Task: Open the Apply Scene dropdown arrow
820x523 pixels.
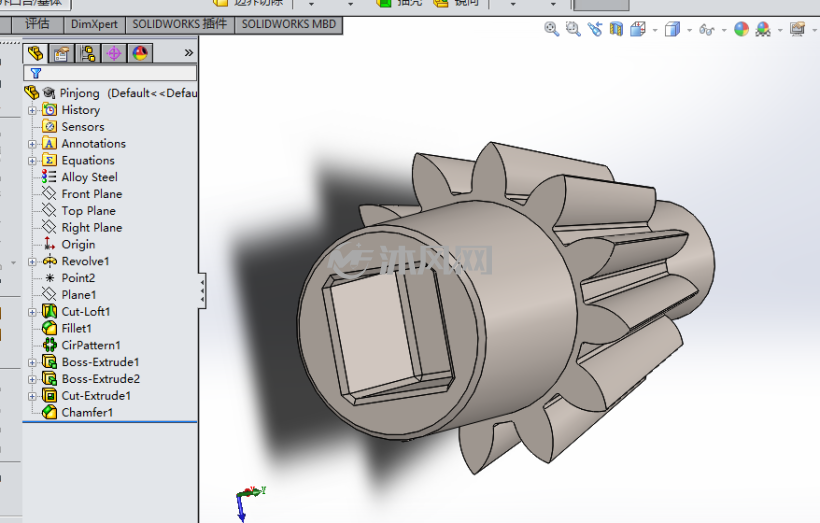Action: pos(780,30)
